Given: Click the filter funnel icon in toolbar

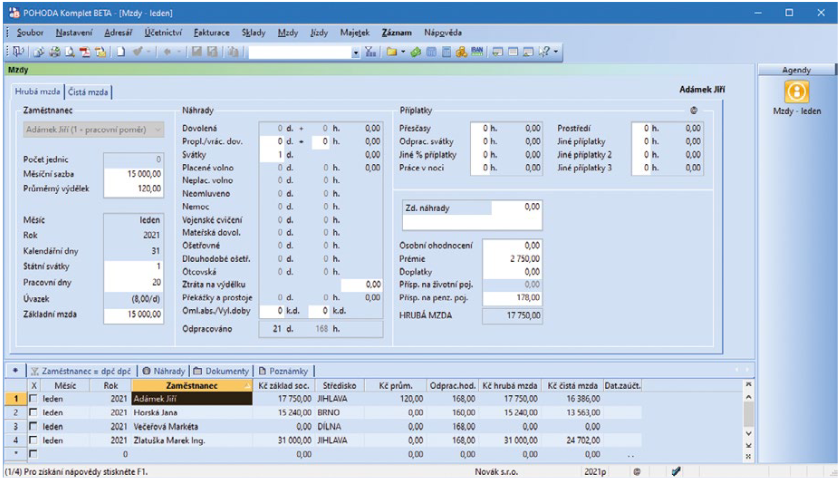Looking at the screenshot, I should [x=369, y=50].
